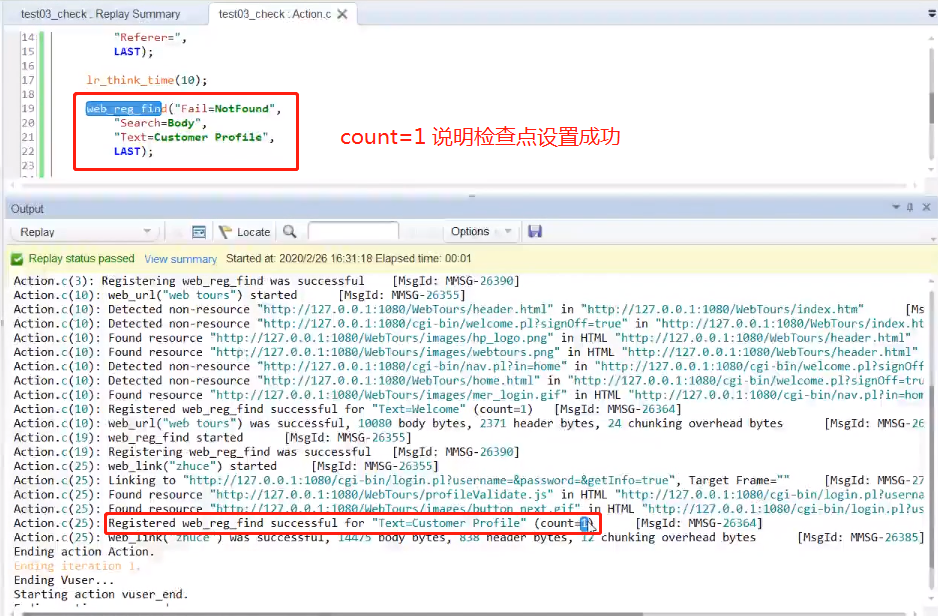
Task: Click Started at elapsed time status text
Action: point(348,258)
